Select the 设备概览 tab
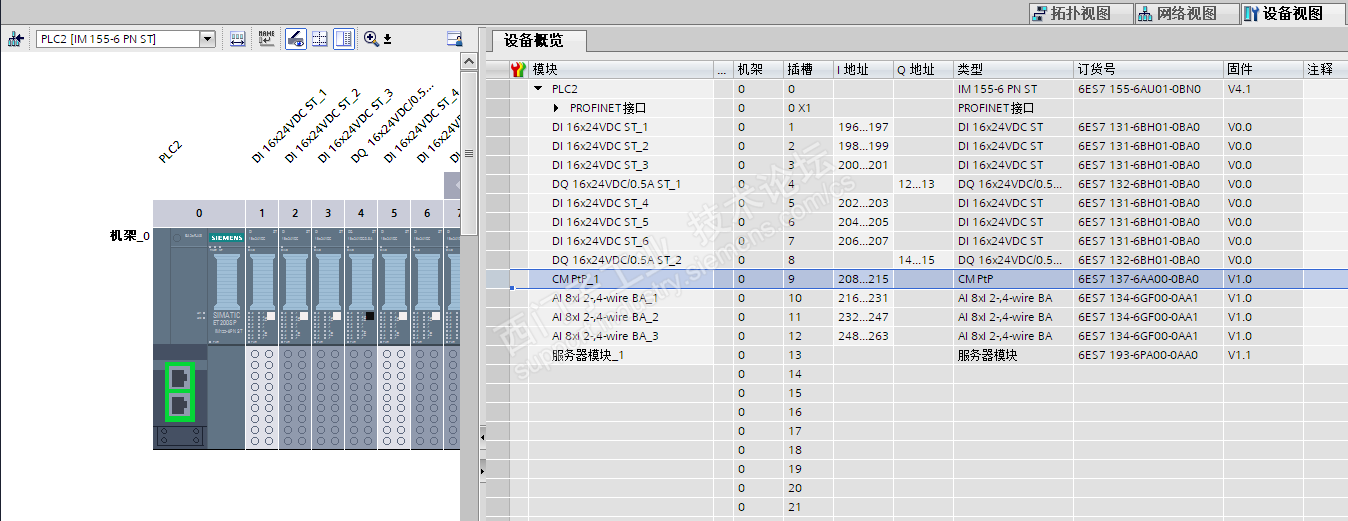Image resolution: width=1348 pixels, height=521 pixels. coord(534,40)
